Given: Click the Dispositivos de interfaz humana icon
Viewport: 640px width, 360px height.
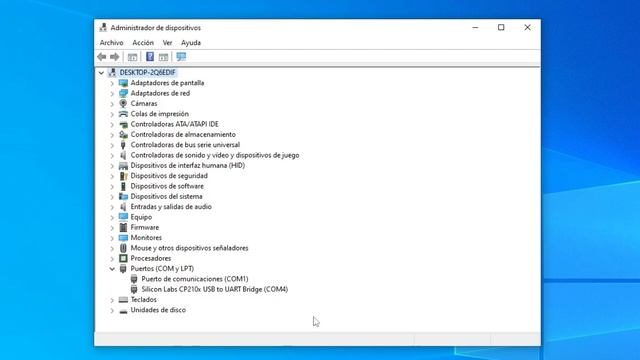Looking at the screenshot, I should coord(123,165).
